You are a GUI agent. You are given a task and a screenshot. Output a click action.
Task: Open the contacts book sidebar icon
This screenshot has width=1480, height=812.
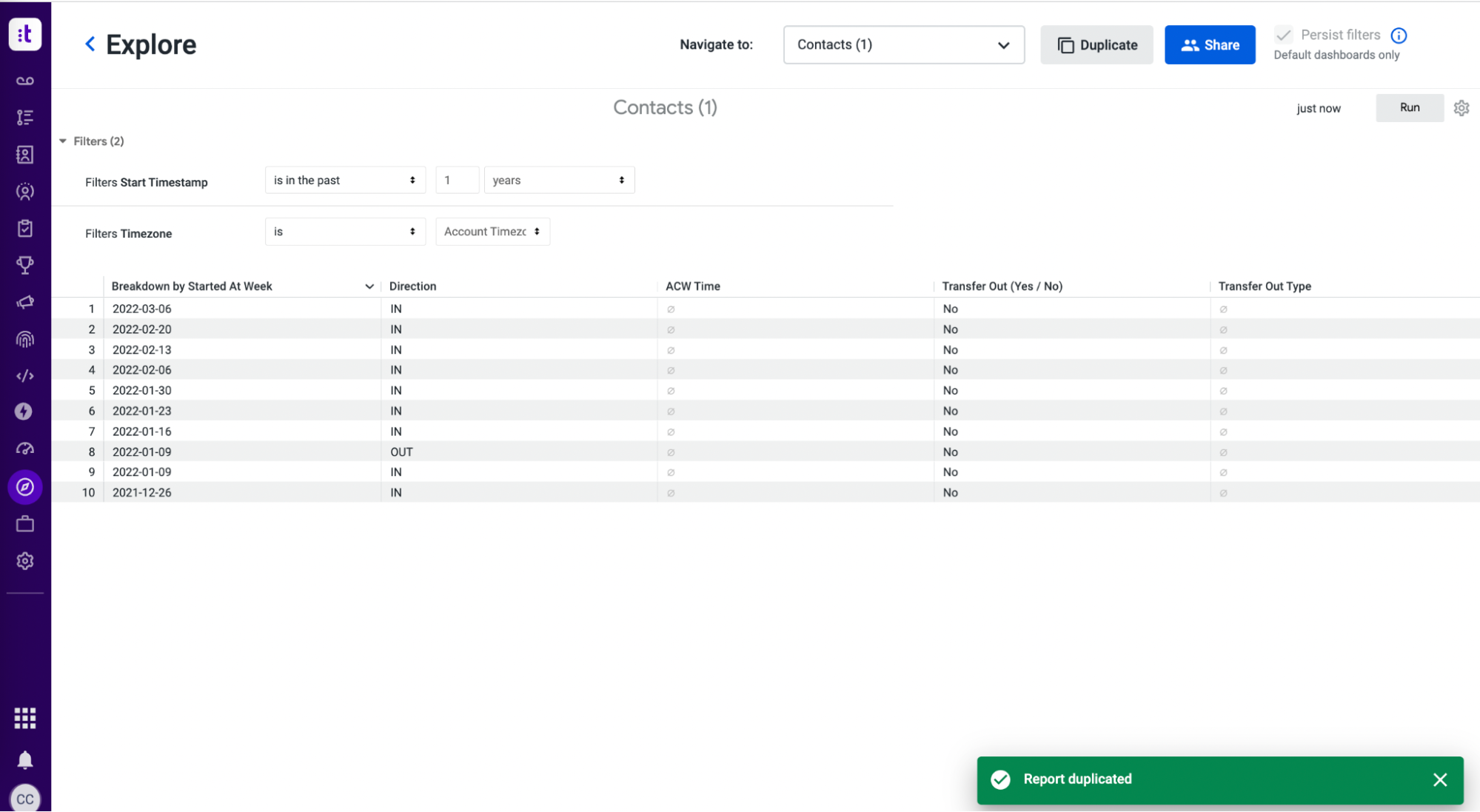tap(25, 154)
